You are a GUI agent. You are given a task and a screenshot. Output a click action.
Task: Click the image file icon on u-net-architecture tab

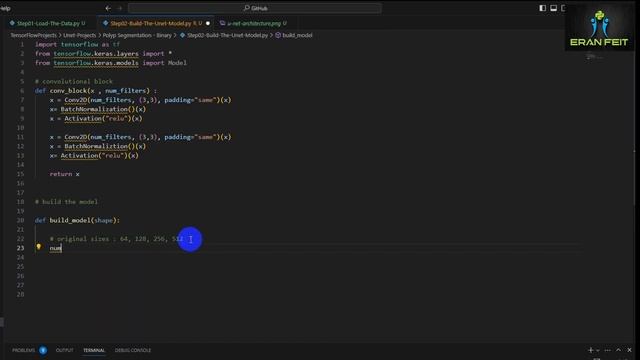coord(222,23)
